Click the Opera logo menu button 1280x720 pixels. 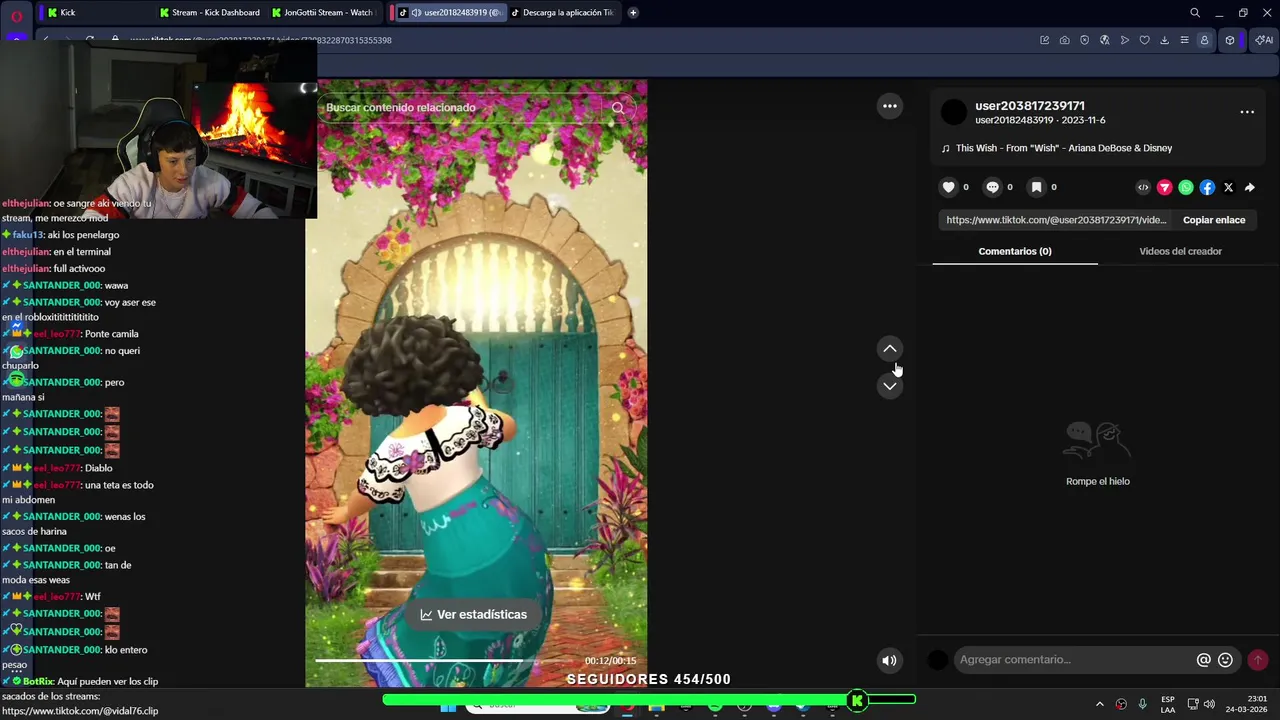pyautogui.click(x=16, y=15)
